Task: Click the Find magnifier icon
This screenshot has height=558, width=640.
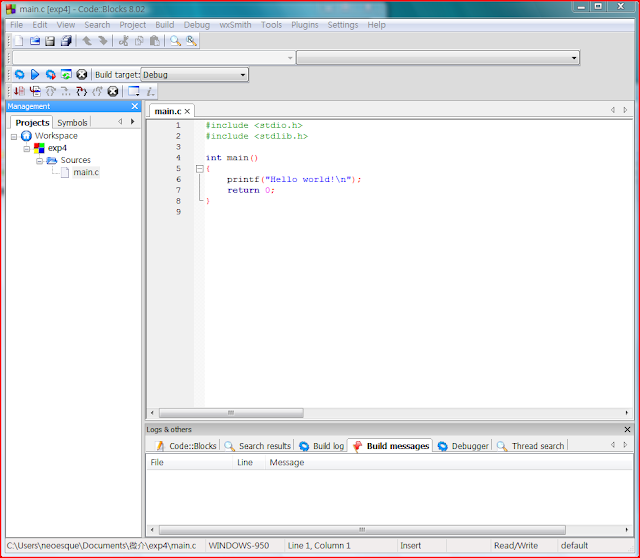Action: click(x=175, y=41)
